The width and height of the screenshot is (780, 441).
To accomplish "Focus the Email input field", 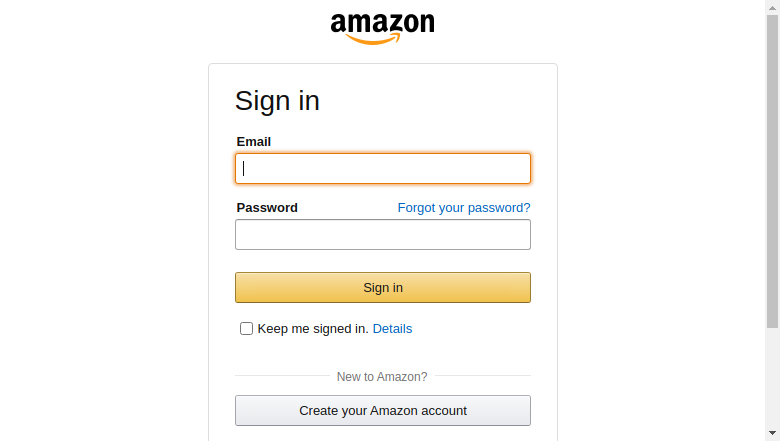I will coord(383,169).
